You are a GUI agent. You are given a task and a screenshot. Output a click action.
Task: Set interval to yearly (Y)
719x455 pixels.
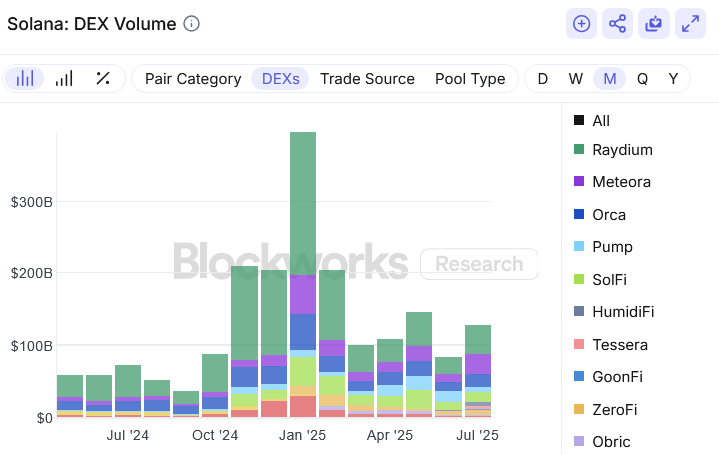[673, 79]
